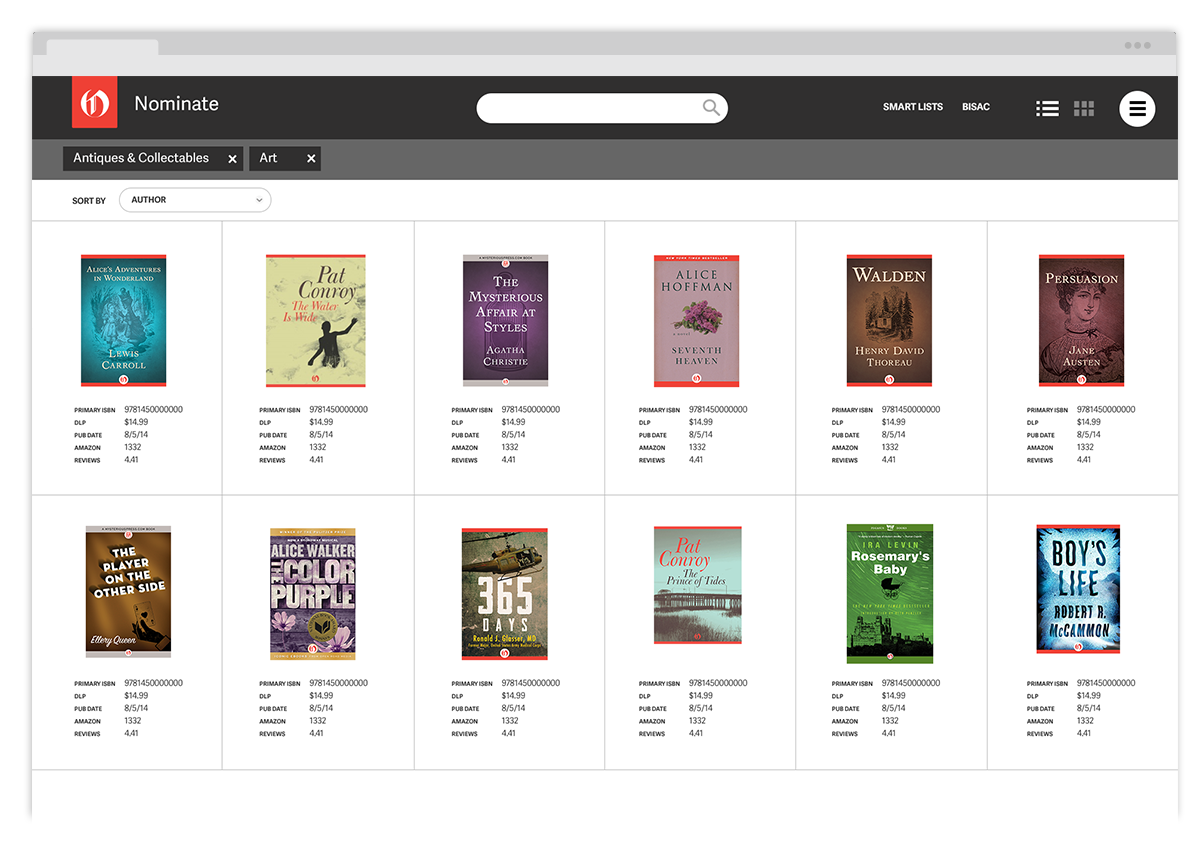Open SMART LISTS menu
This screenshot has height=850, width=1200.
click(x=913, y=107)
